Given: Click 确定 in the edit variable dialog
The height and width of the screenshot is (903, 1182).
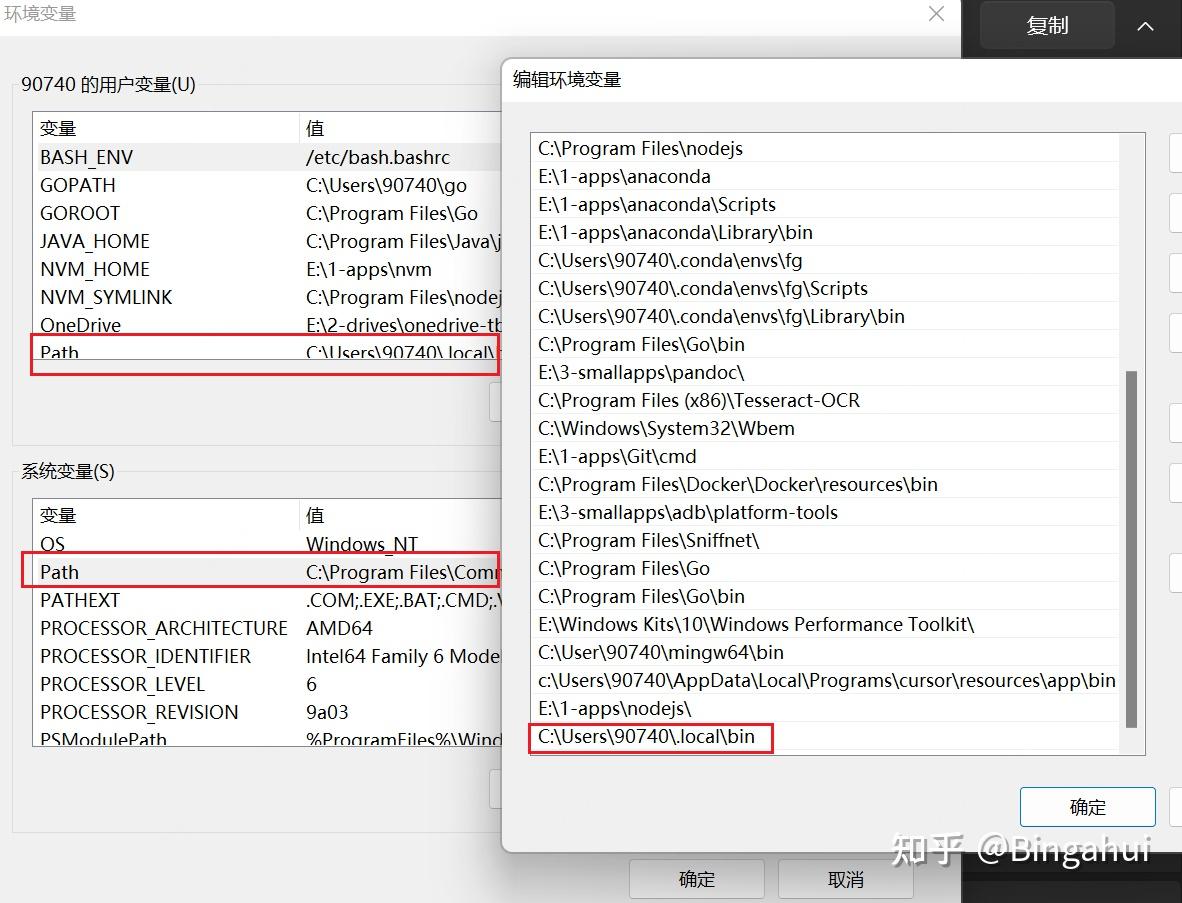Looking at the screenshot, I should [x=1087, y=807].
